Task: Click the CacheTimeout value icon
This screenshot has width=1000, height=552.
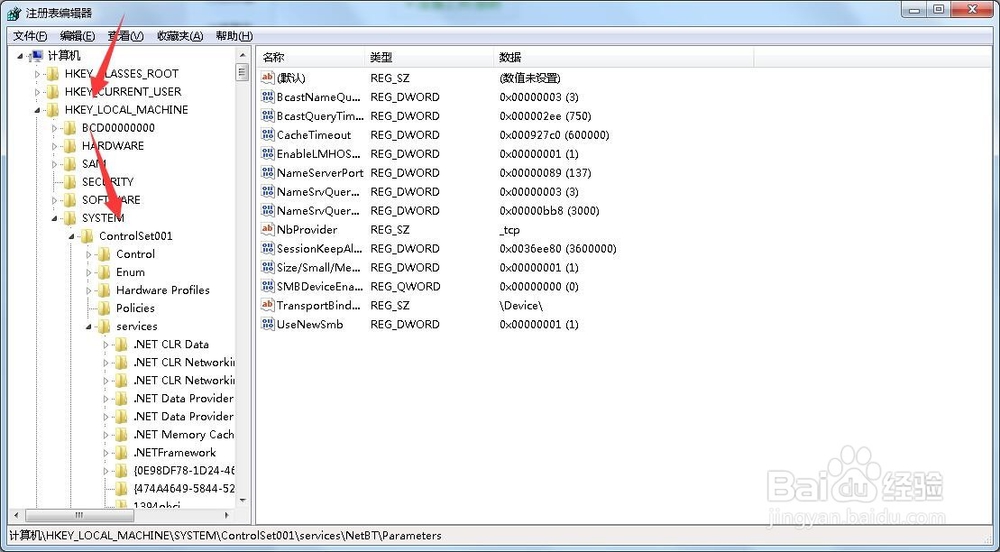Action: click(x=268, y=134)
